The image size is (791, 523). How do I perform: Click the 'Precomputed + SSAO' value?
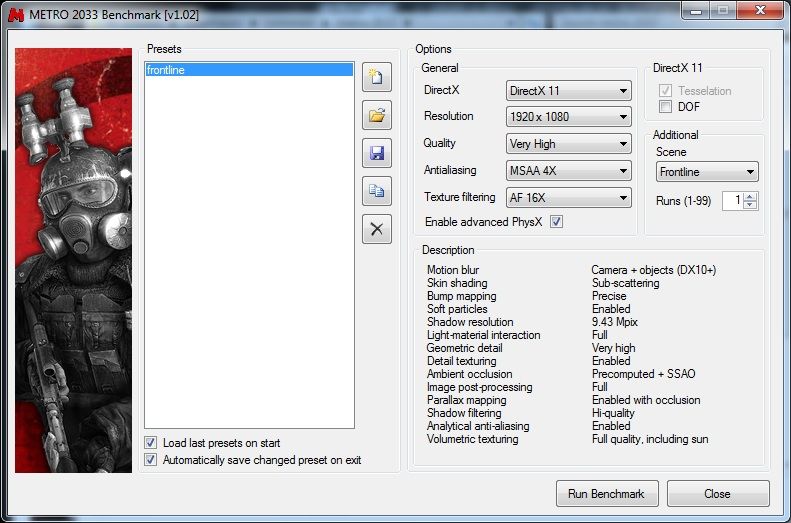tap(644, 374)
